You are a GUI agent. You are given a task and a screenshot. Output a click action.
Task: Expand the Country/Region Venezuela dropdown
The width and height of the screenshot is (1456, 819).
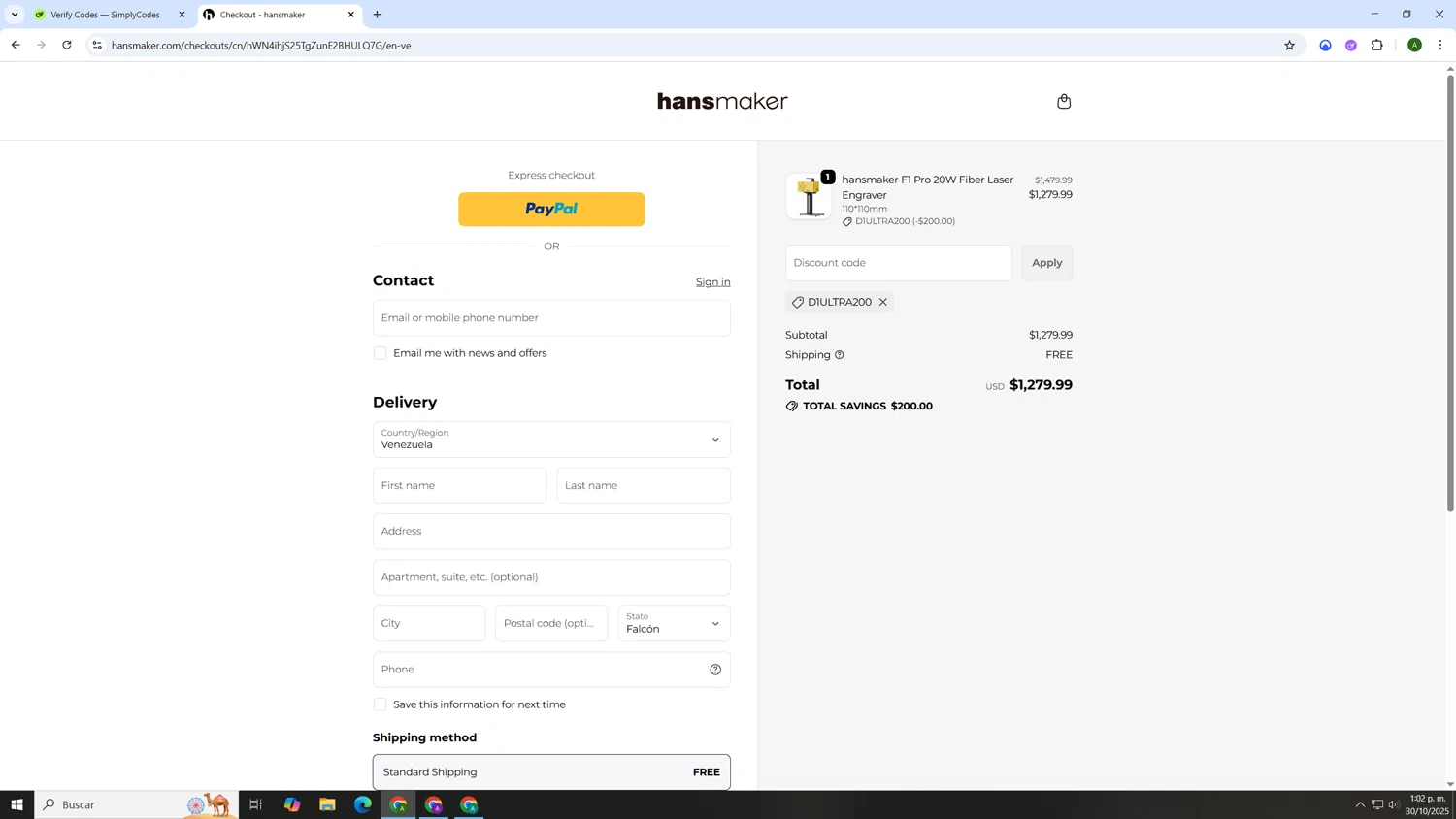(551, 440)
